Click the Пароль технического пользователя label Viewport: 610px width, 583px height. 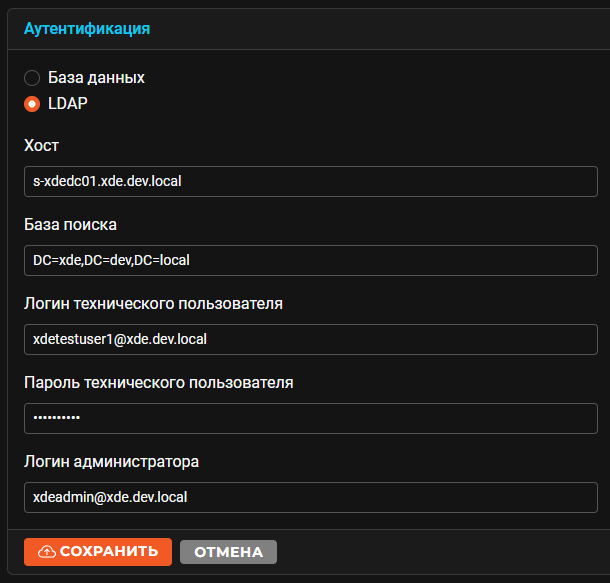click(159, 382)
